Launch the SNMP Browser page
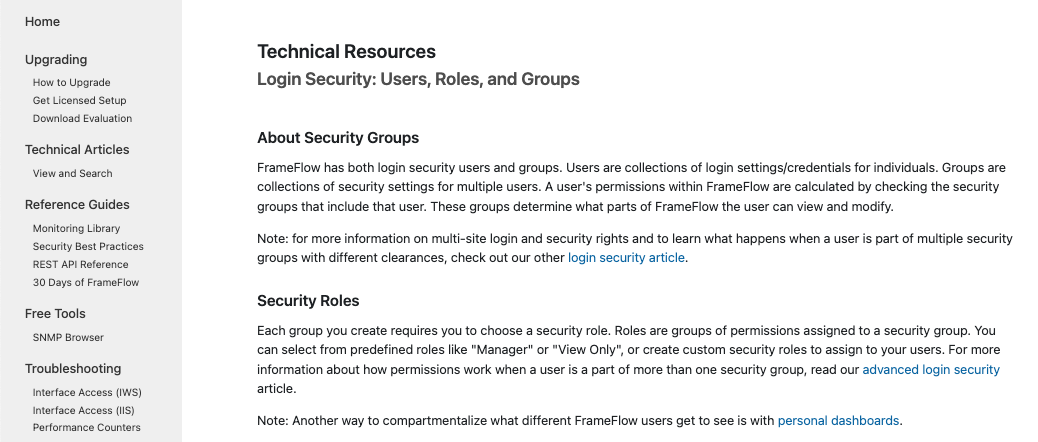1038x442 pixels. 68,337
